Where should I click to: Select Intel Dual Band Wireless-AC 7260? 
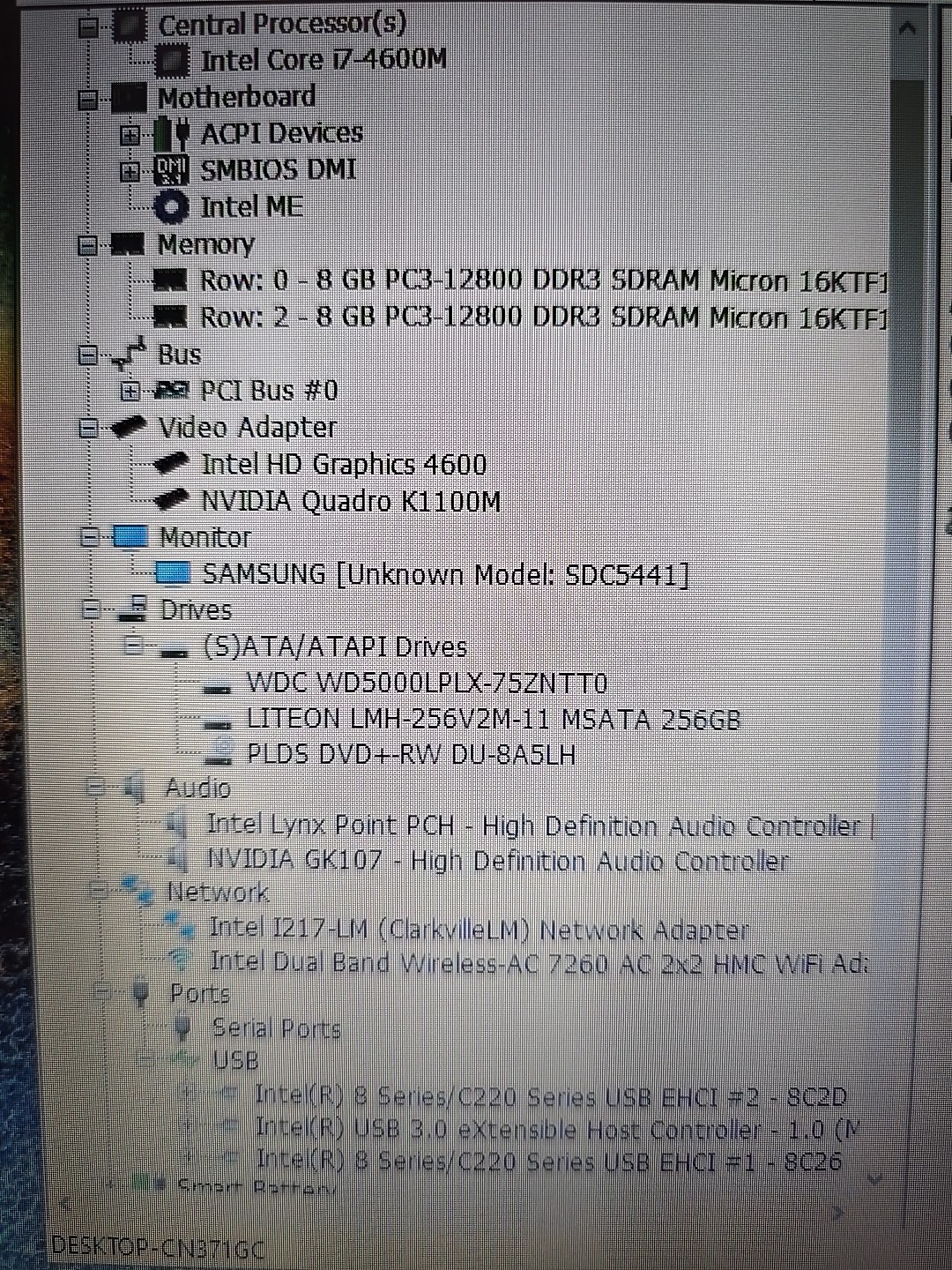pyautogui.click(x=539, y=962)
